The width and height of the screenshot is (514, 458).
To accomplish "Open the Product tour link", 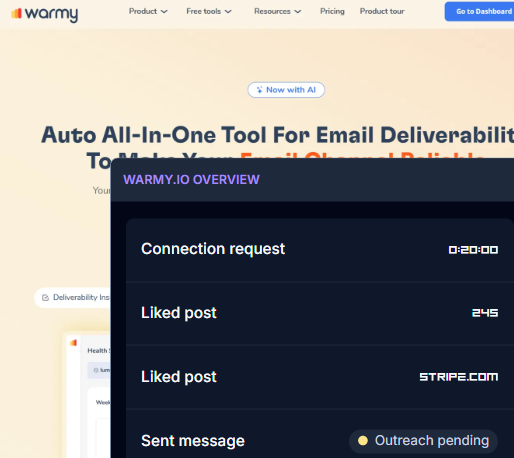I will click(382, 11).
